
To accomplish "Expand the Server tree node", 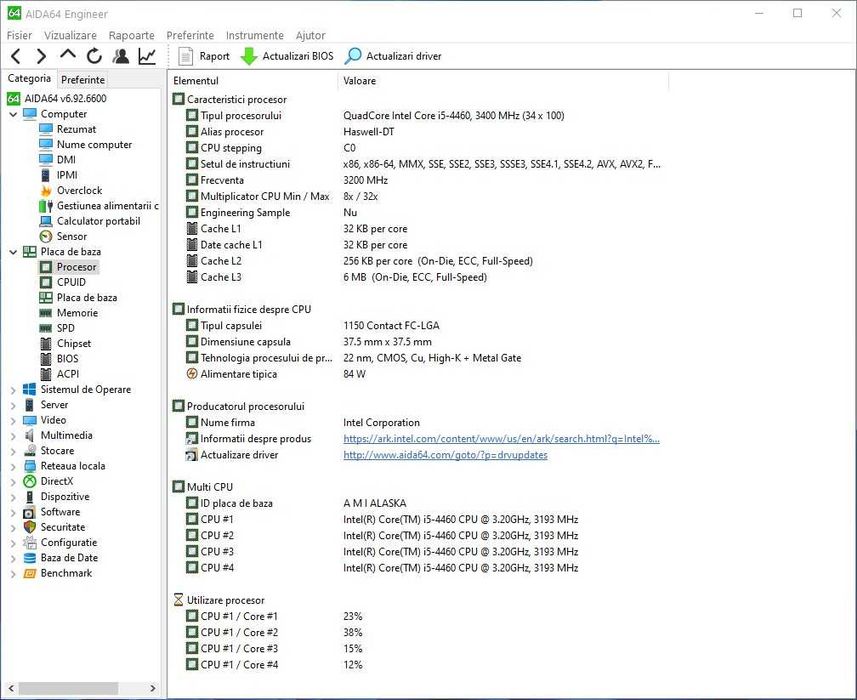I will point(13,405).
